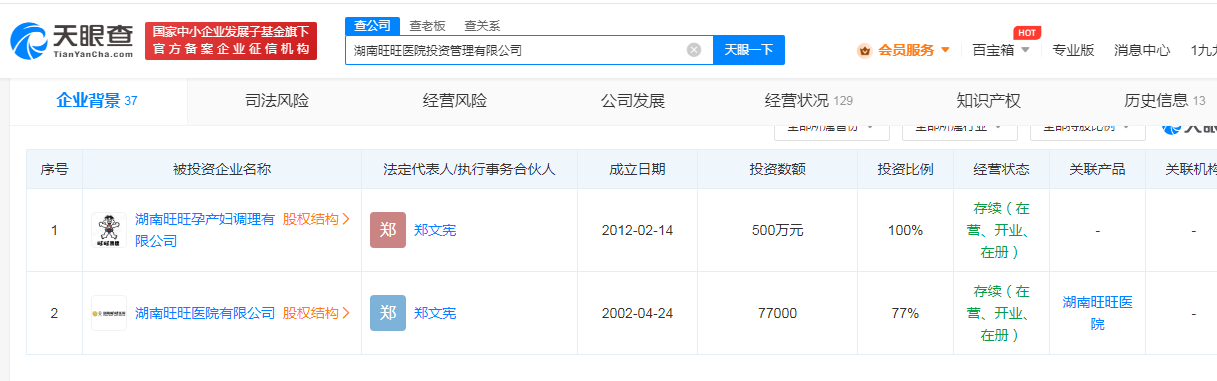Click the 湖南旺旺医院有限公司 logo thumbnail
Viewport: 1217px width, 381px height.
109,313
